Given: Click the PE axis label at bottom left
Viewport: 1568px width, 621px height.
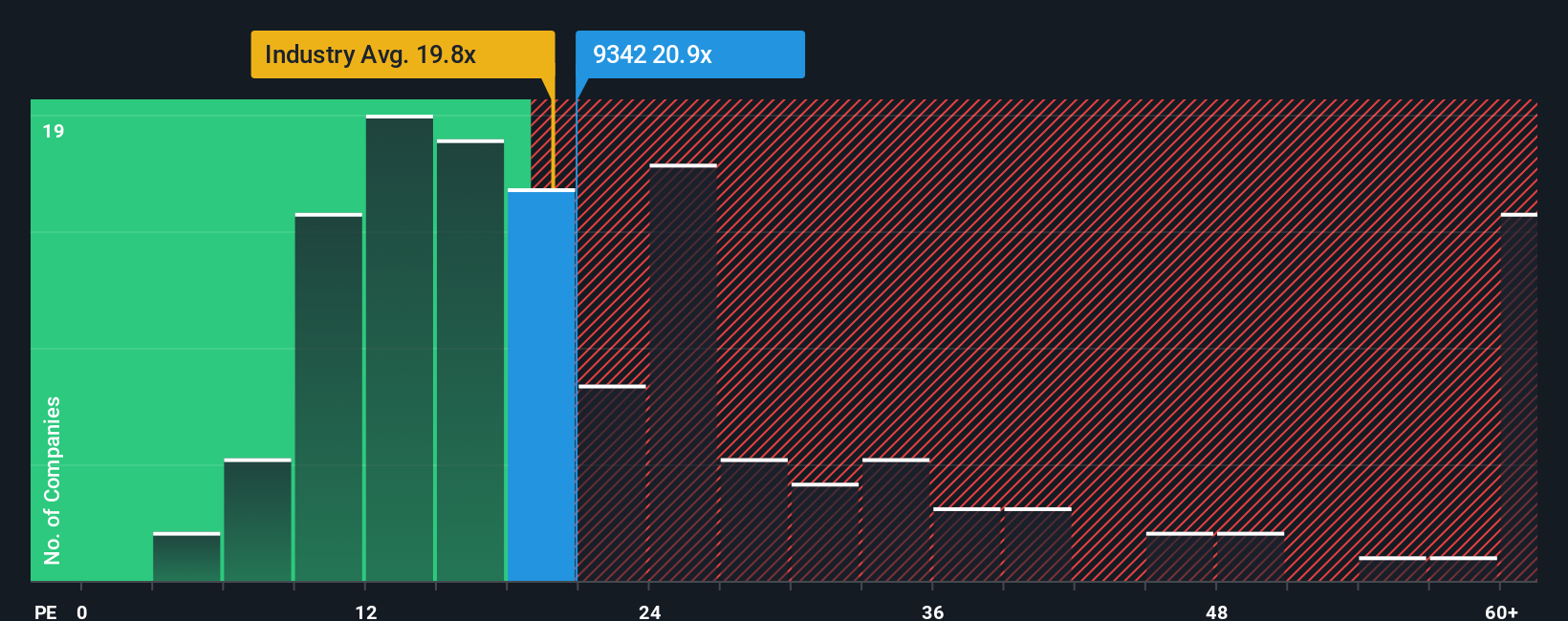Looking at the screenshot, I should [x=46, y=612].
